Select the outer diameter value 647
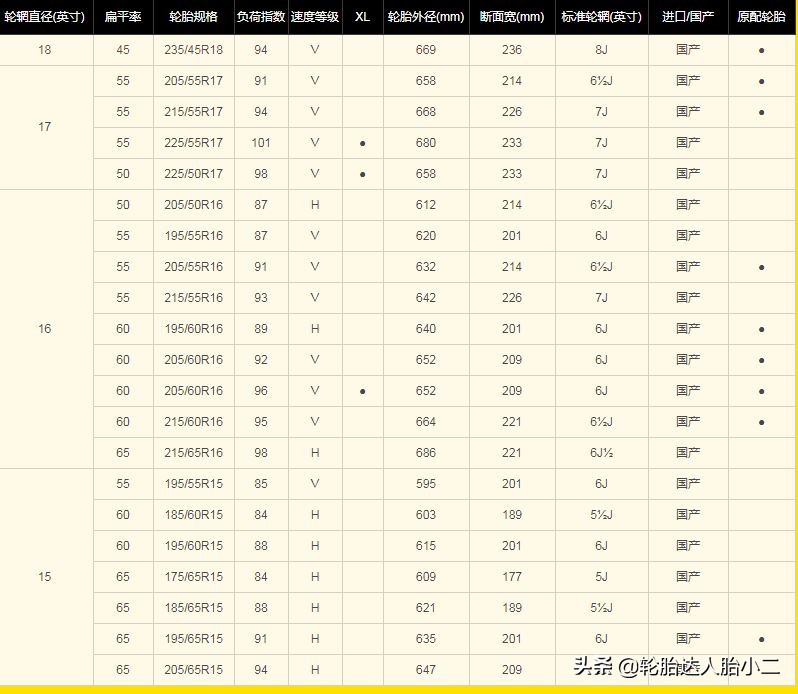This screenshot has height=694, width=798. click(x=426, y=670)
